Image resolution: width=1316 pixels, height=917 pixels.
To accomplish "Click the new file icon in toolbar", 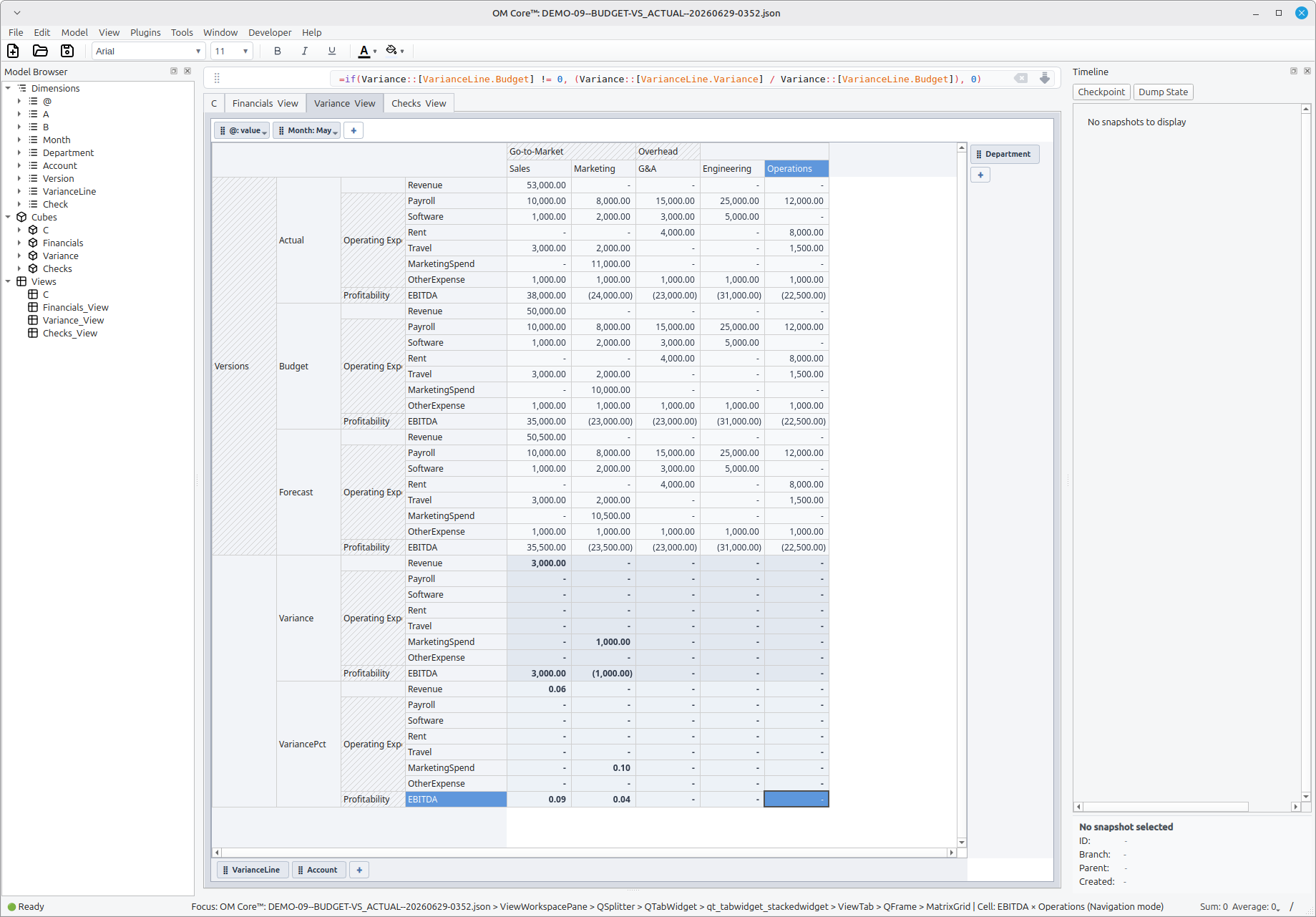I will pyautogui.click(x=13, y=51).
